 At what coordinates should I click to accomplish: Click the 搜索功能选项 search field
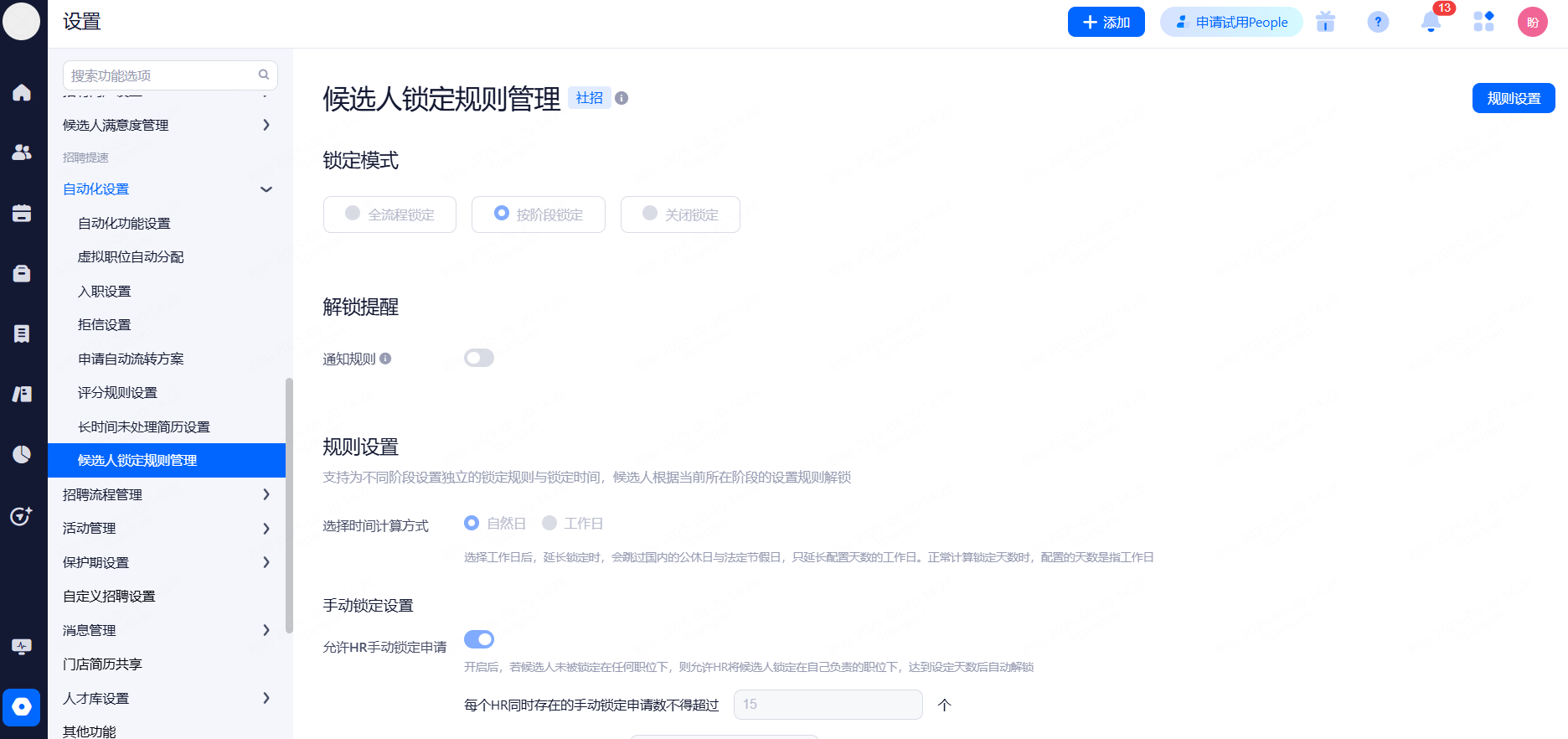tap(163, 75)
